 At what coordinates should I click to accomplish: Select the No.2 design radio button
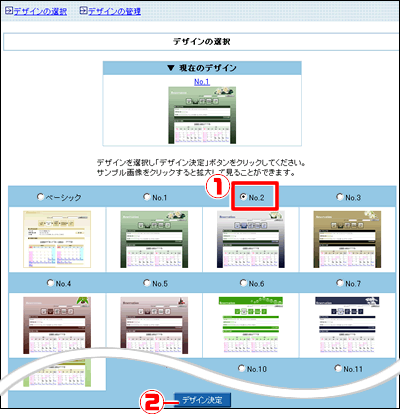(243, 197)
